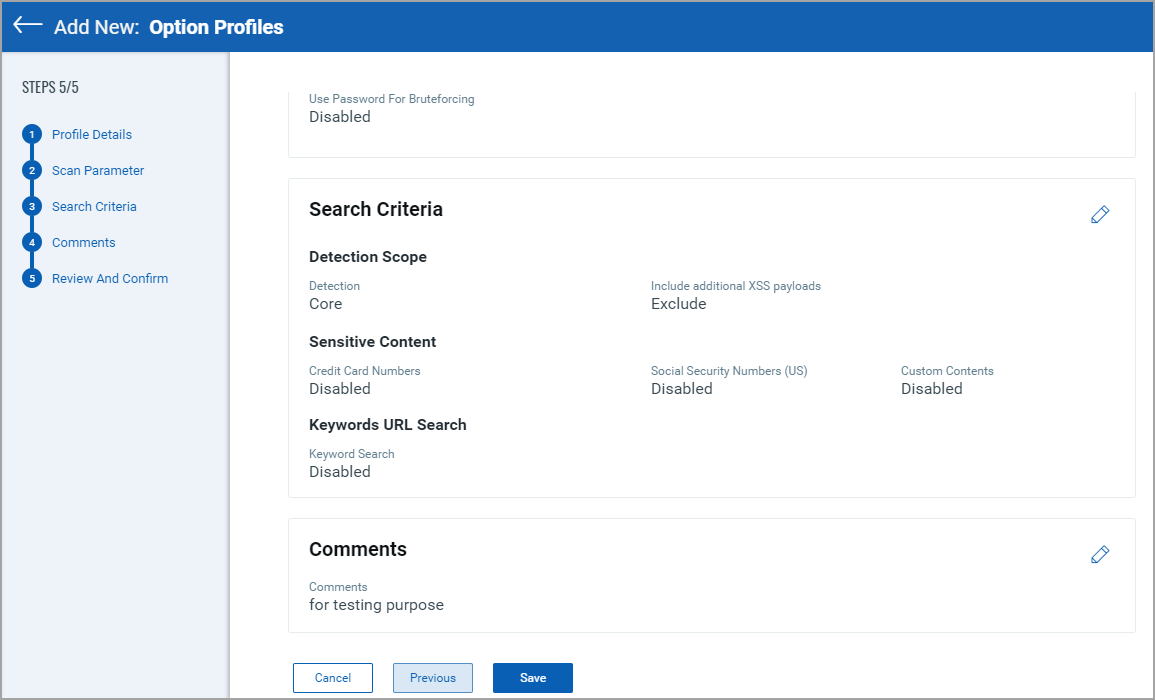Cancel the option profile creation
1155x700 pixels.
pyautogui.click(x=332, y=677)
